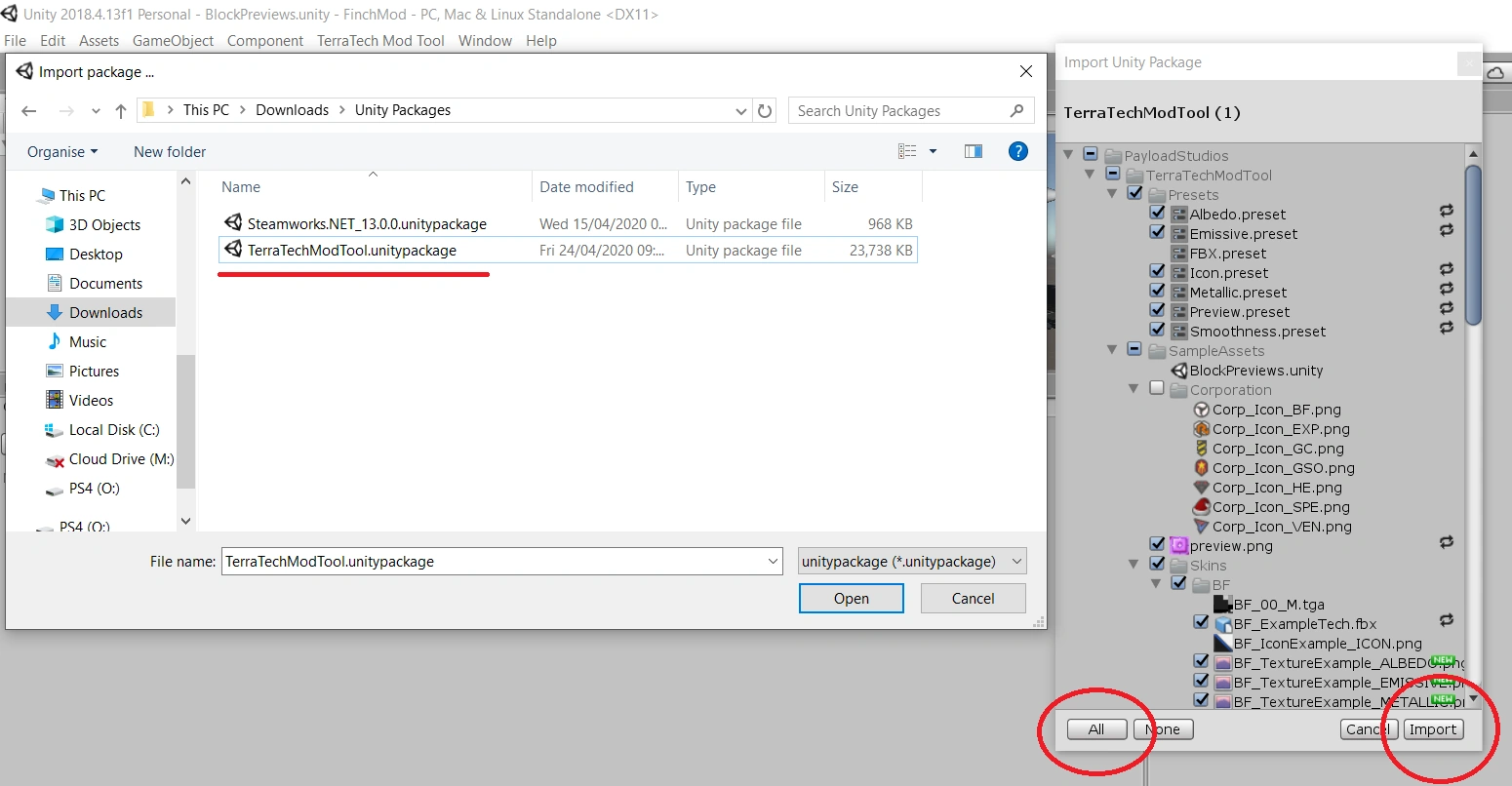Uncheck the Smoothness.preset checkbox
Screen dimensions: 1512x786
click(1158, 331)
